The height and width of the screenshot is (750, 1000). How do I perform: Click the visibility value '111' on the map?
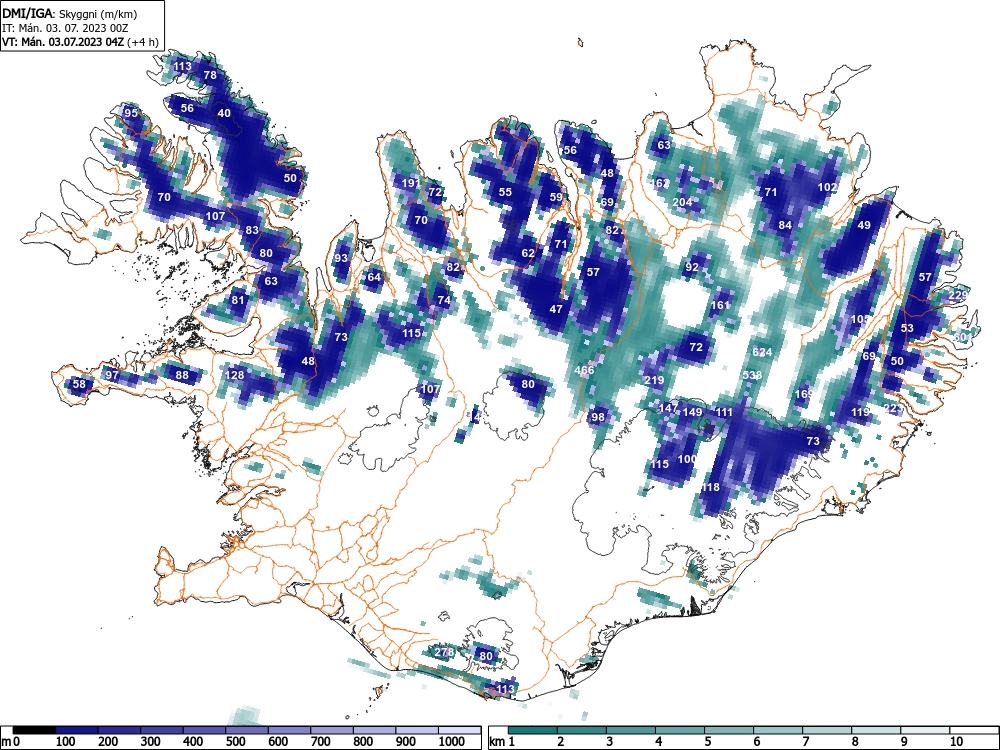pyautogui.click(x=724, y=412)
